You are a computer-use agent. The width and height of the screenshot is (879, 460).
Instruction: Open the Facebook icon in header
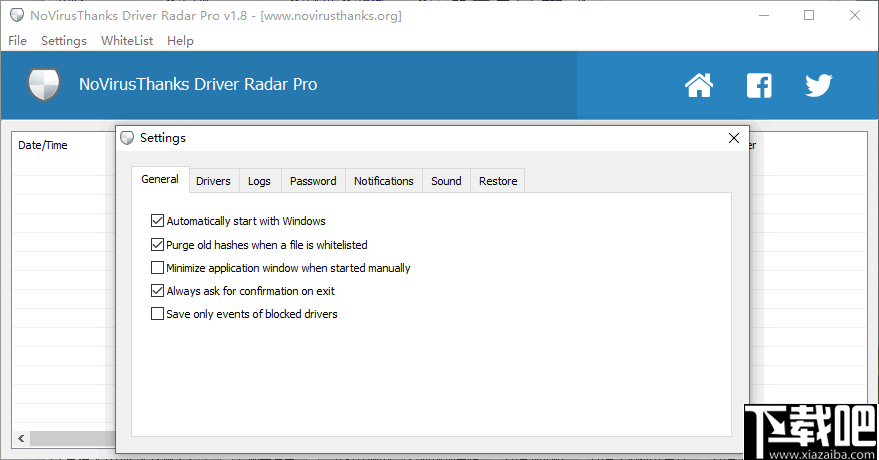[x=759, y=85]
